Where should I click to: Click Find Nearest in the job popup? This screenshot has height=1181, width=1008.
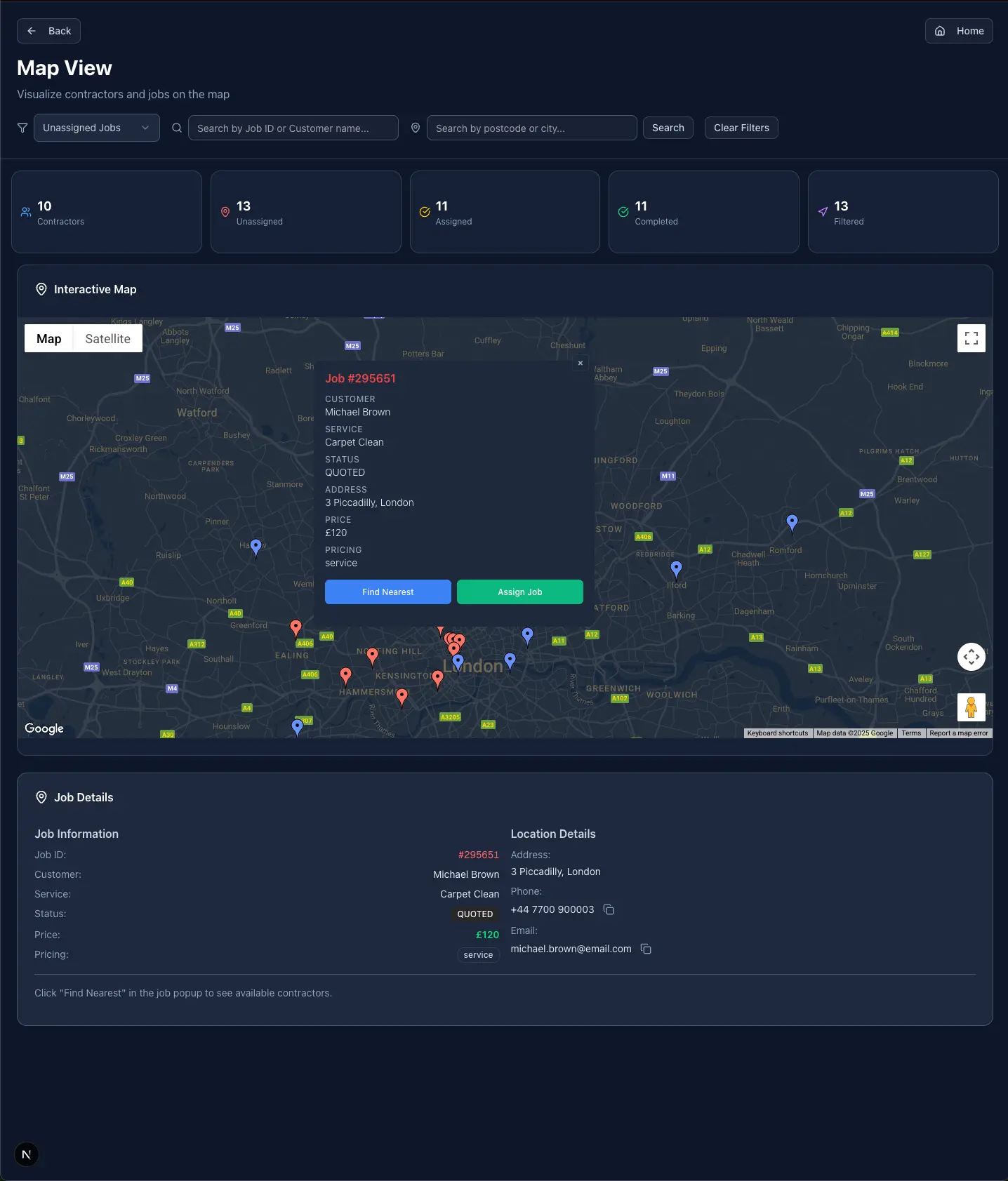[388, 592]
